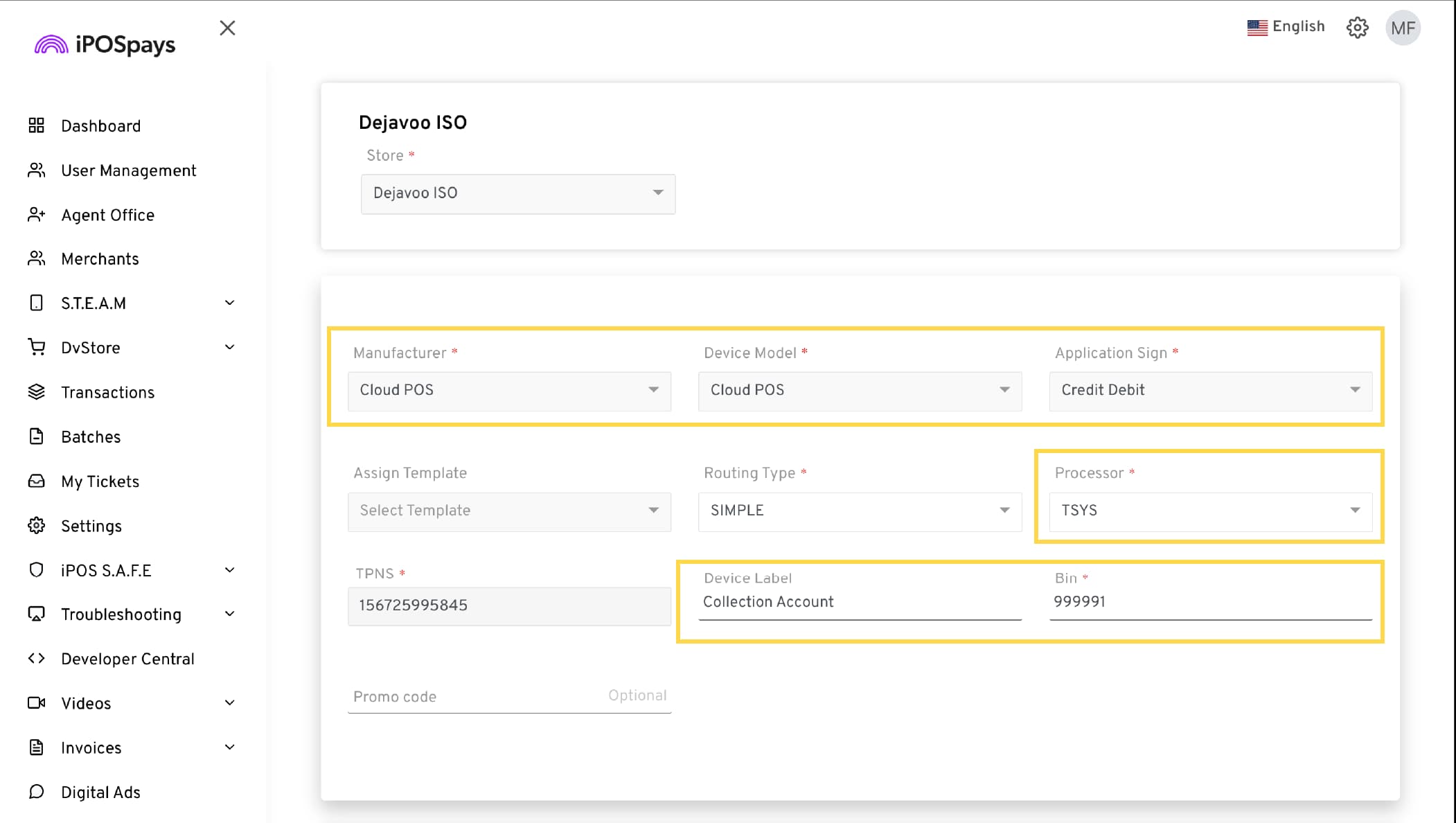Click the Dashboard grid icon
The height and width of the screenshot is (823, 1456).
click(x=36, y=125)
